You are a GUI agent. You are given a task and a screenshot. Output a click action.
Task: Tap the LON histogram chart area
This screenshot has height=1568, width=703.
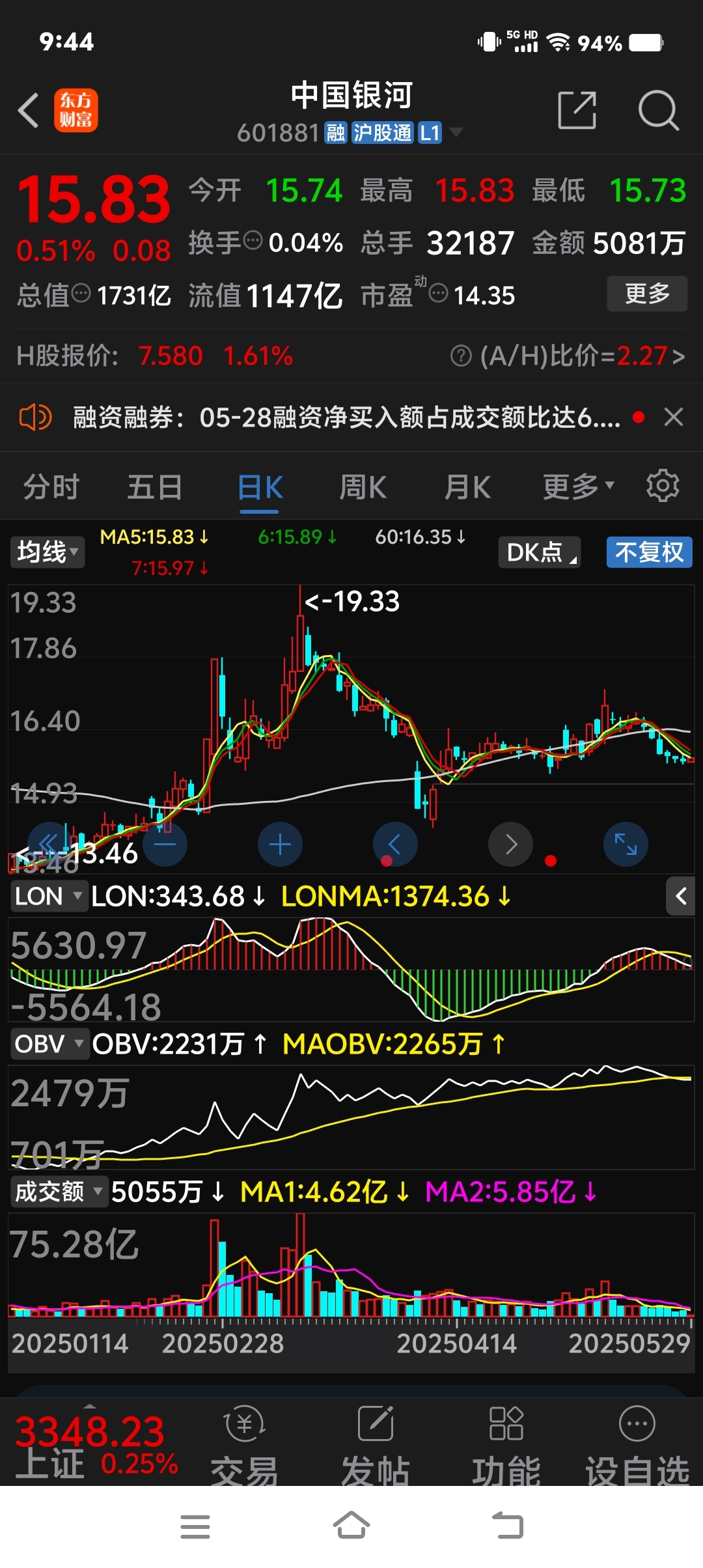click(351, 970)
